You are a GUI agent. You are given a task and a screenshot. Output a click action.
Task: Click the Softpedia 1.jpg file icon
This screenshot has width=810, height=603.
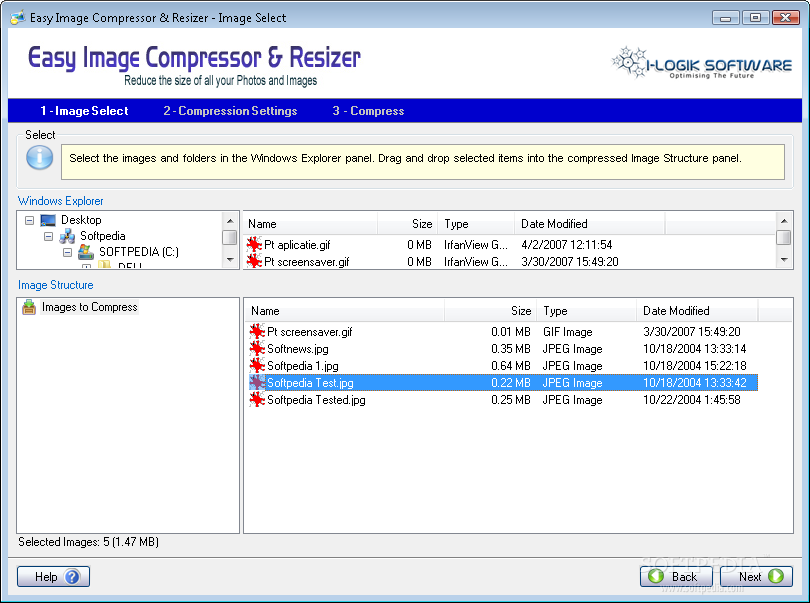(257, 366)
